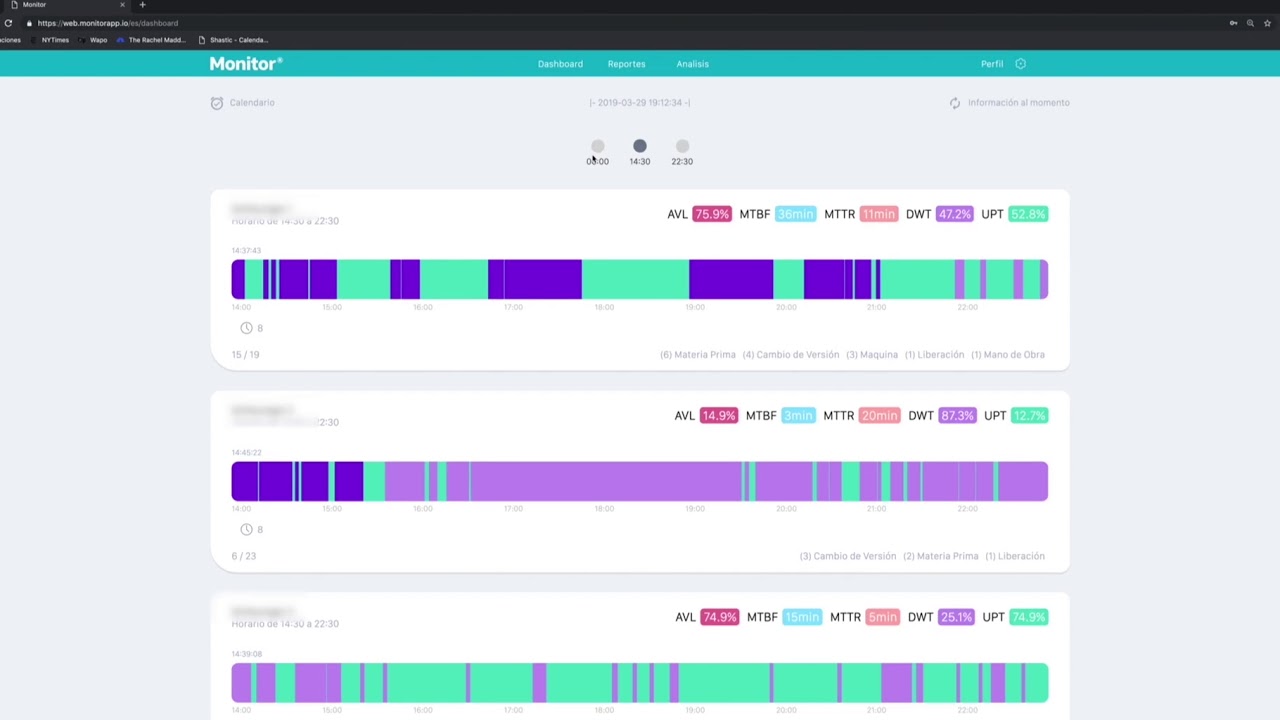Click the 11min MTTR badge
Viewport: 1280px width, 720px height.
click(879, 214)
